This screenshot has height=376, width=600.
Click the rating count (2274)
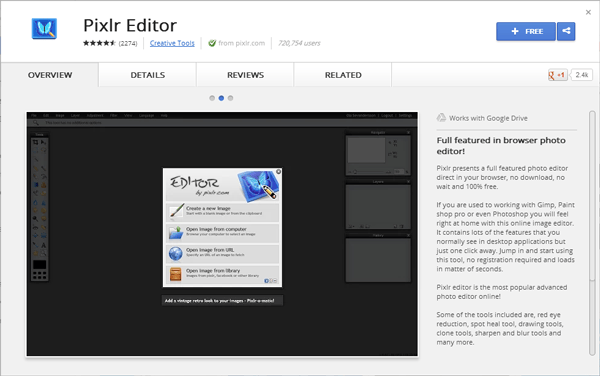(x=128, y=44)
